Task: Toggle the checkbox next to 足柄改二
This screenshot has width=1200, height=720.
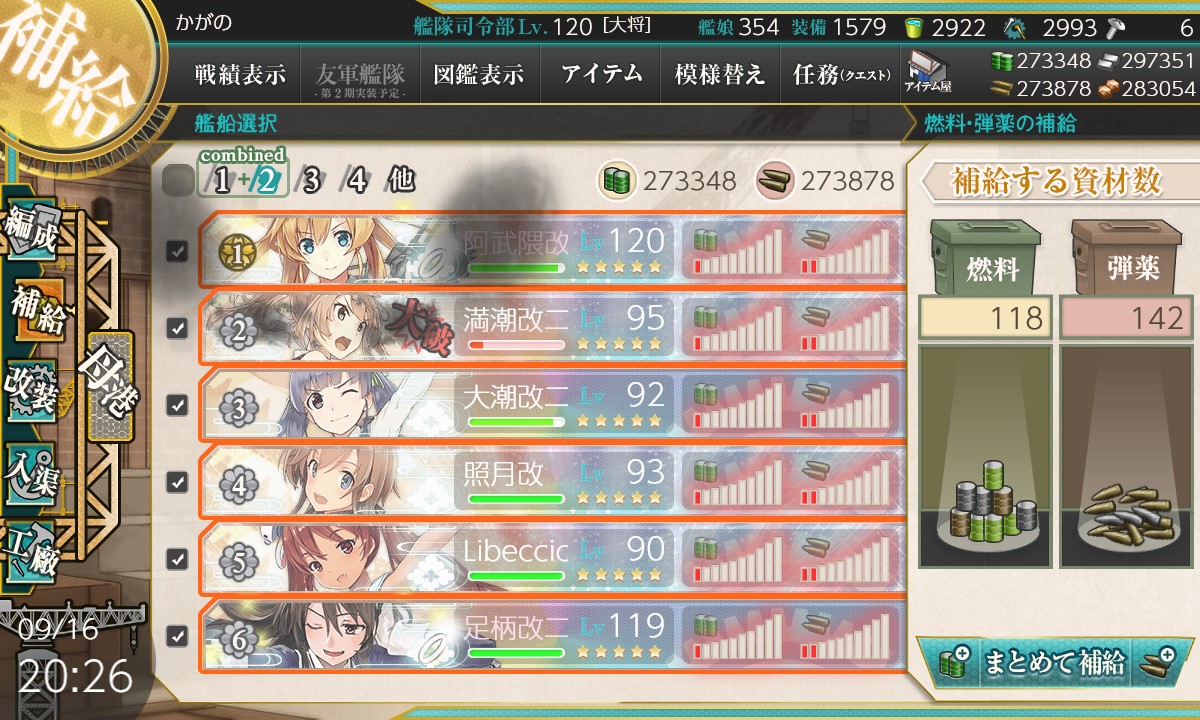Action: 177,635
